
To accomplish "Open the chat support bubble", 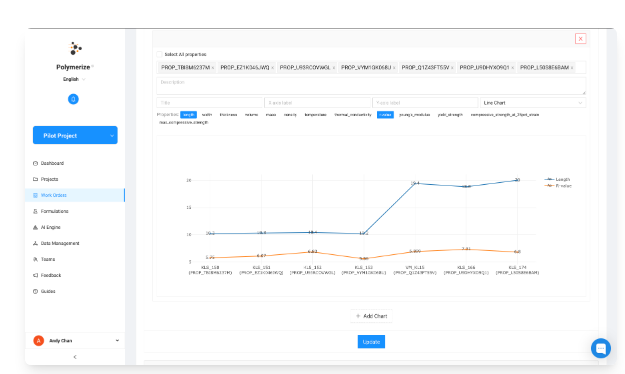I will 601,348.
